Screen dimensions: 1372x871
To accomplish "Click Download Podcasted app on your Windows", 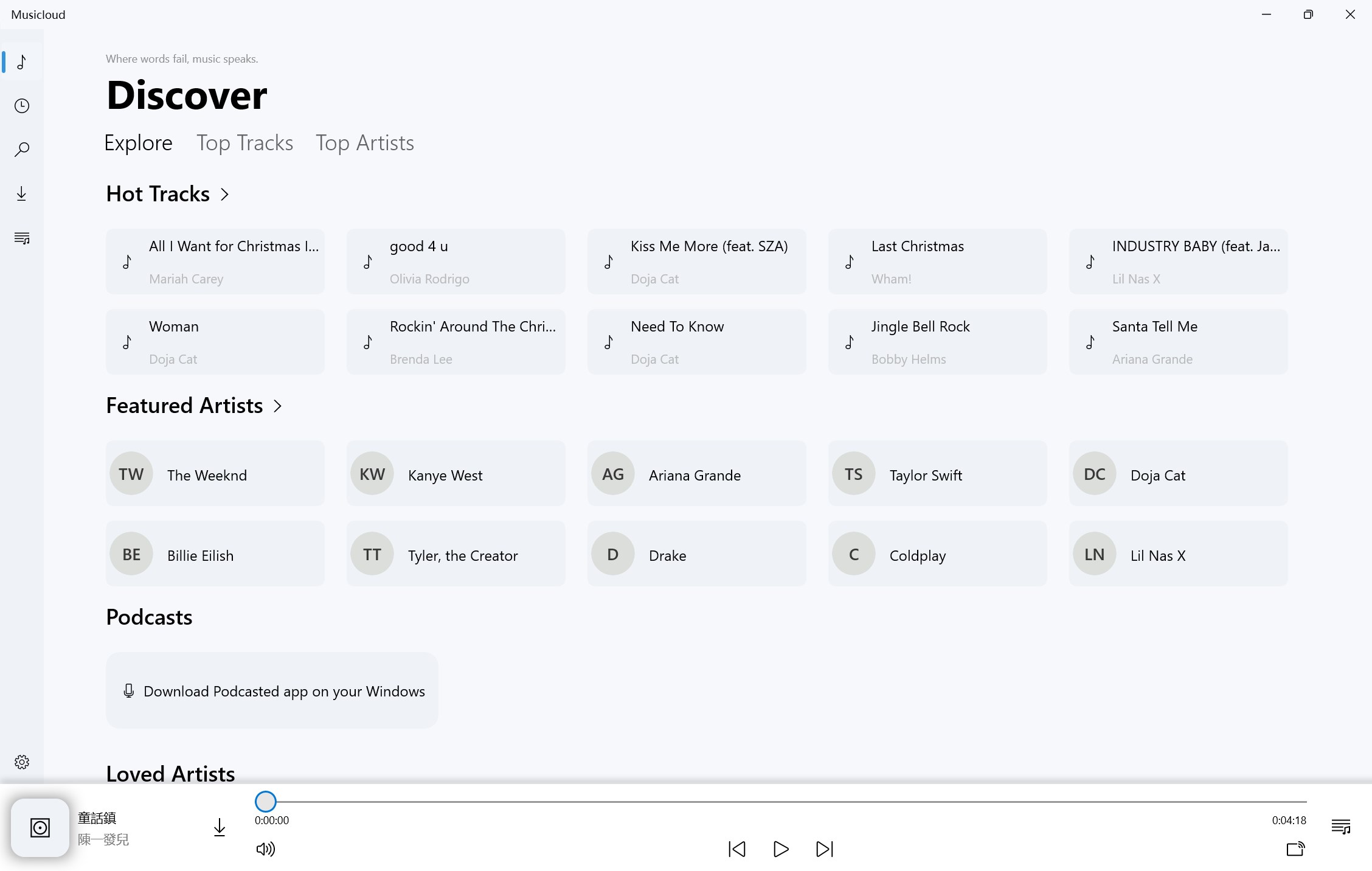I will 272,691.
